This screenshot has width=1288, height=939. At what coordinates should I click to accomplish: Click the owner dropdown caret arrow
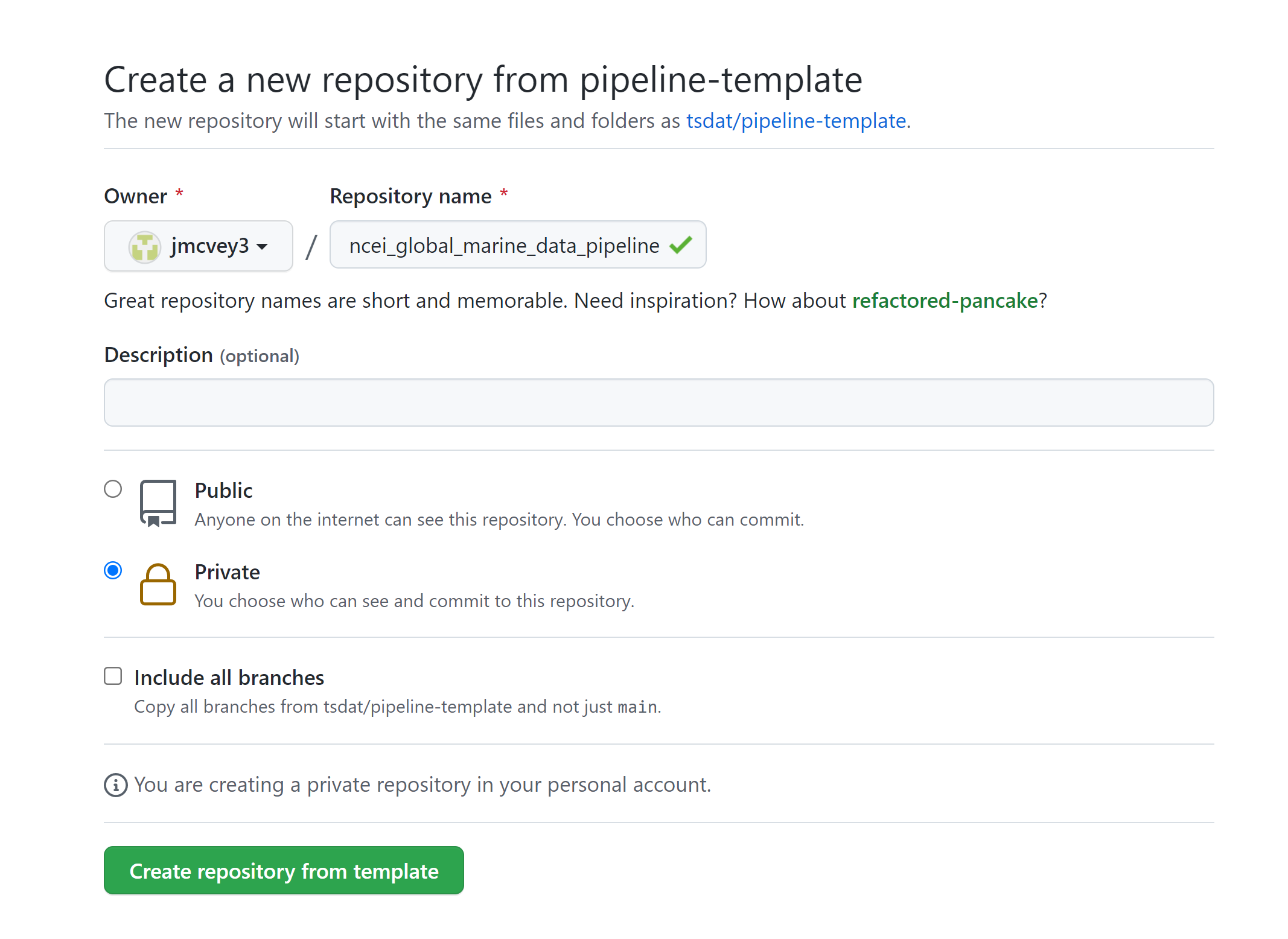click(262, 247)
